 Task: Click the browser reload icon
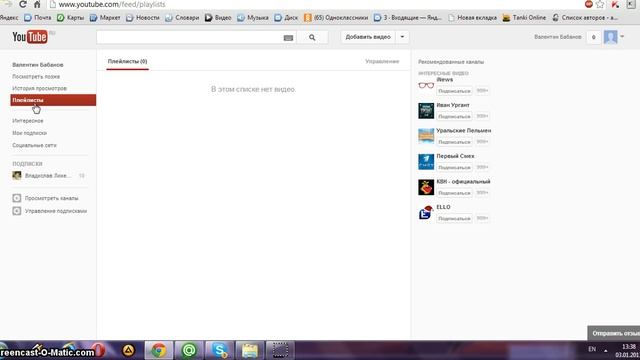click(22, 4)
